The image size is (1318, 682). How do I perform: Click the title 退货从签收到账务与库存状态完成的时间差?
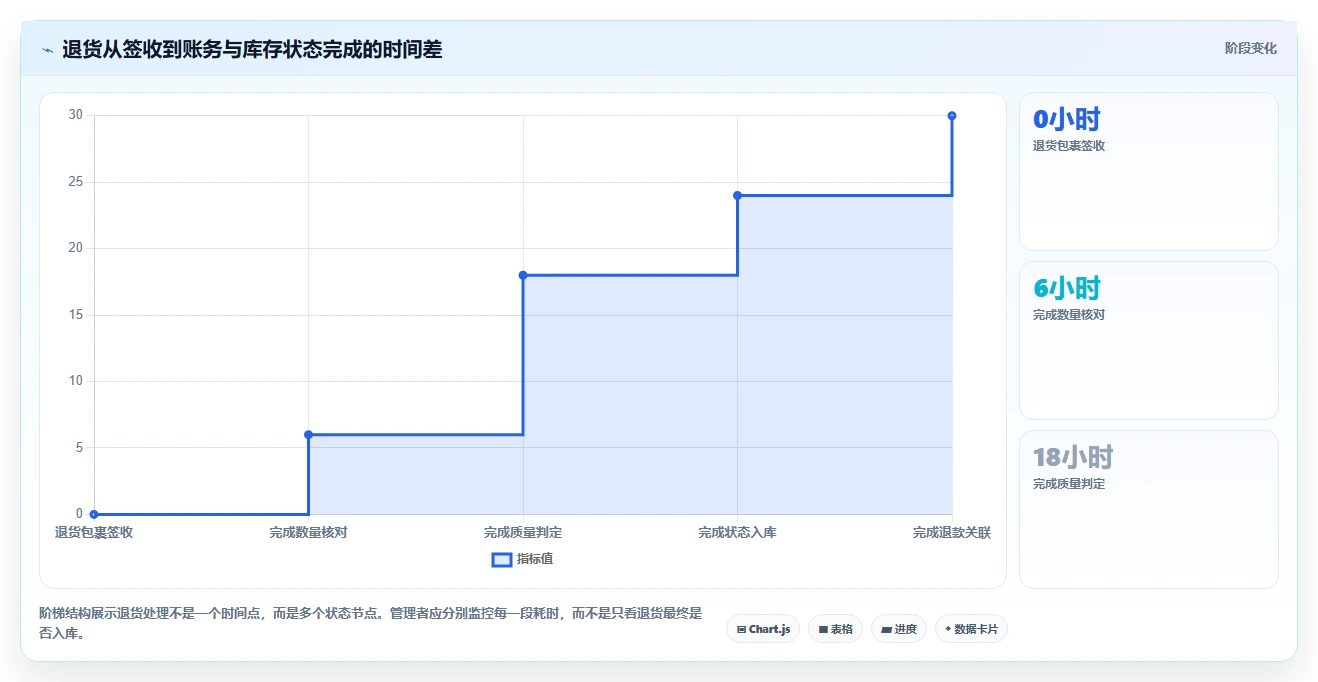[252, 49]
